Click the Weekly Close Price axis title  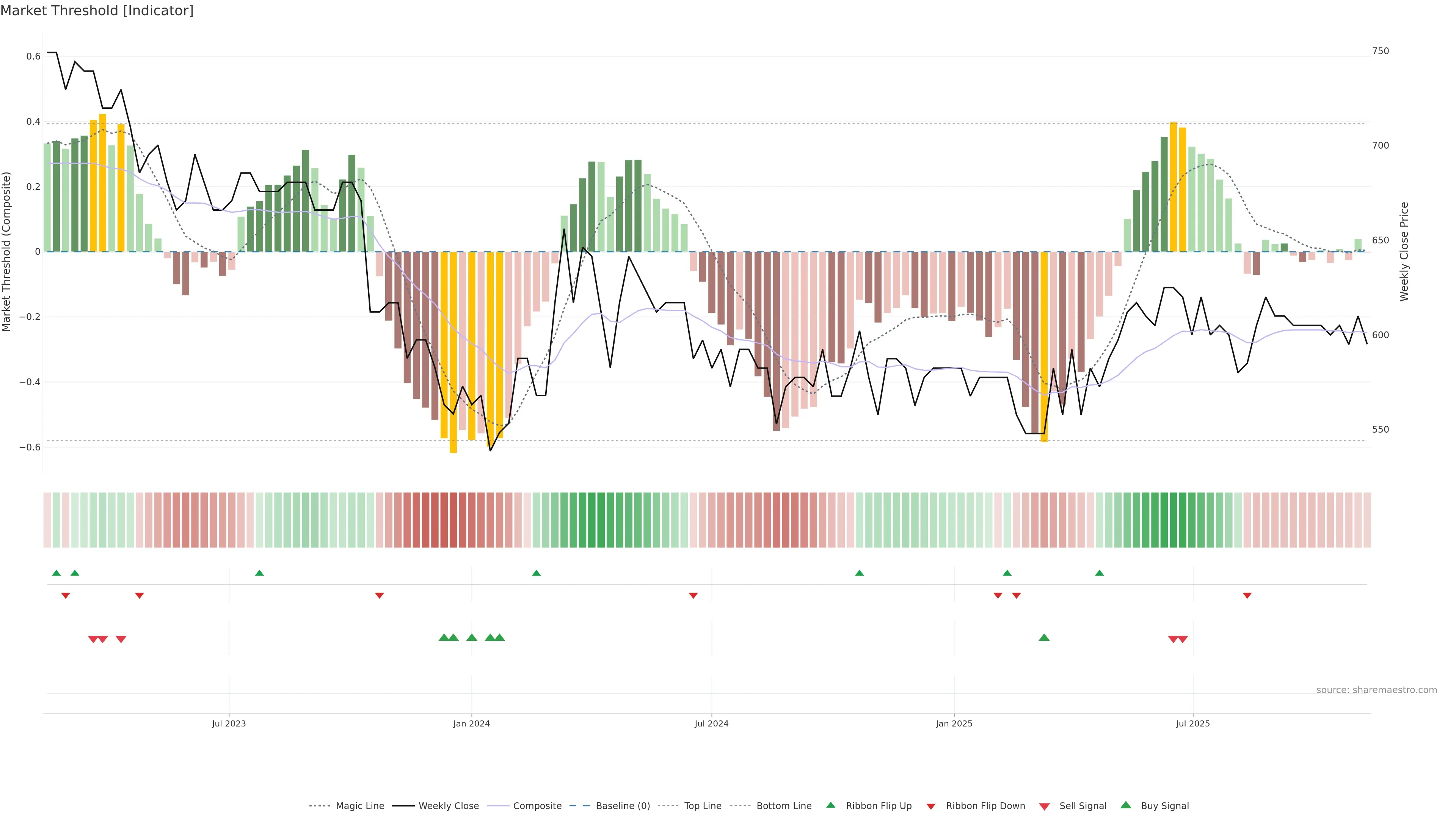pos(1404,251)
